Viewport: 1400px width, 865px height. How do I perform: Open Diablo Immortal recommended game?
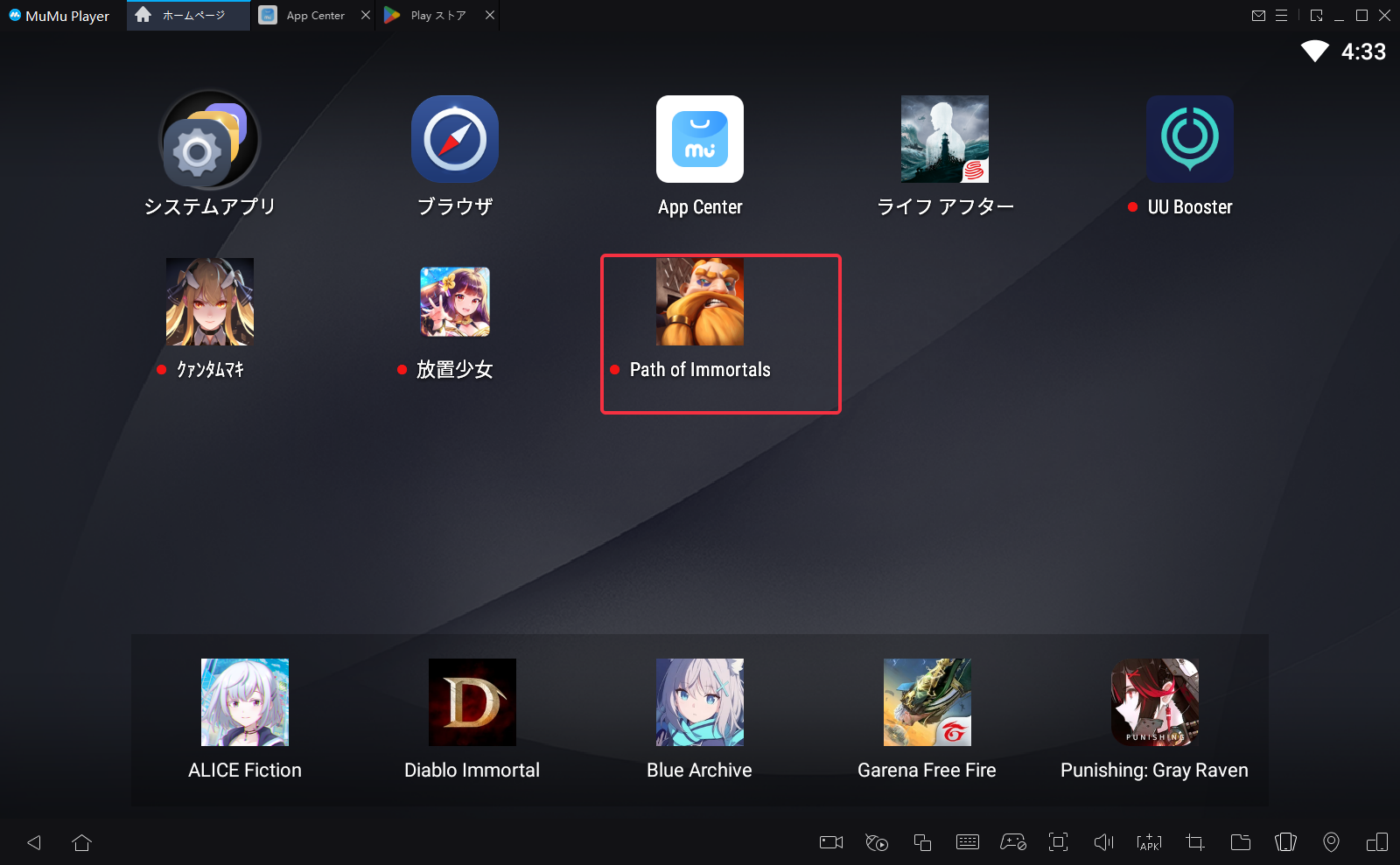click(x=472, y=702)
